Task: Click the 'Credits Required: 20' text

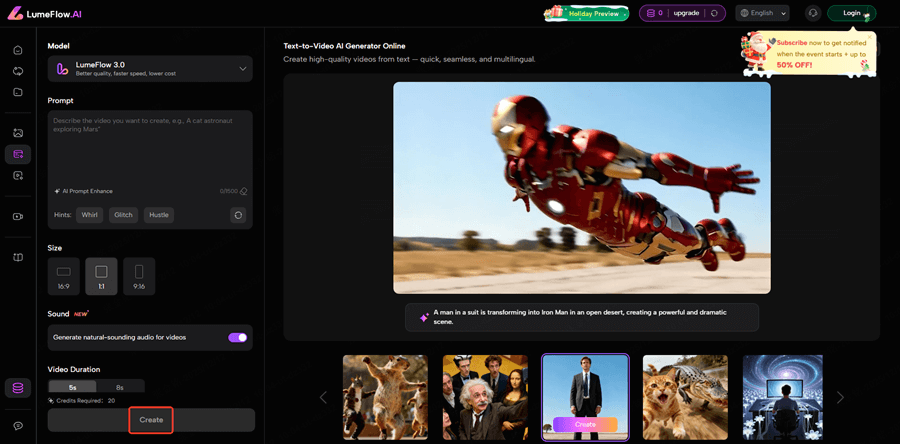Action: pos(86,400)
